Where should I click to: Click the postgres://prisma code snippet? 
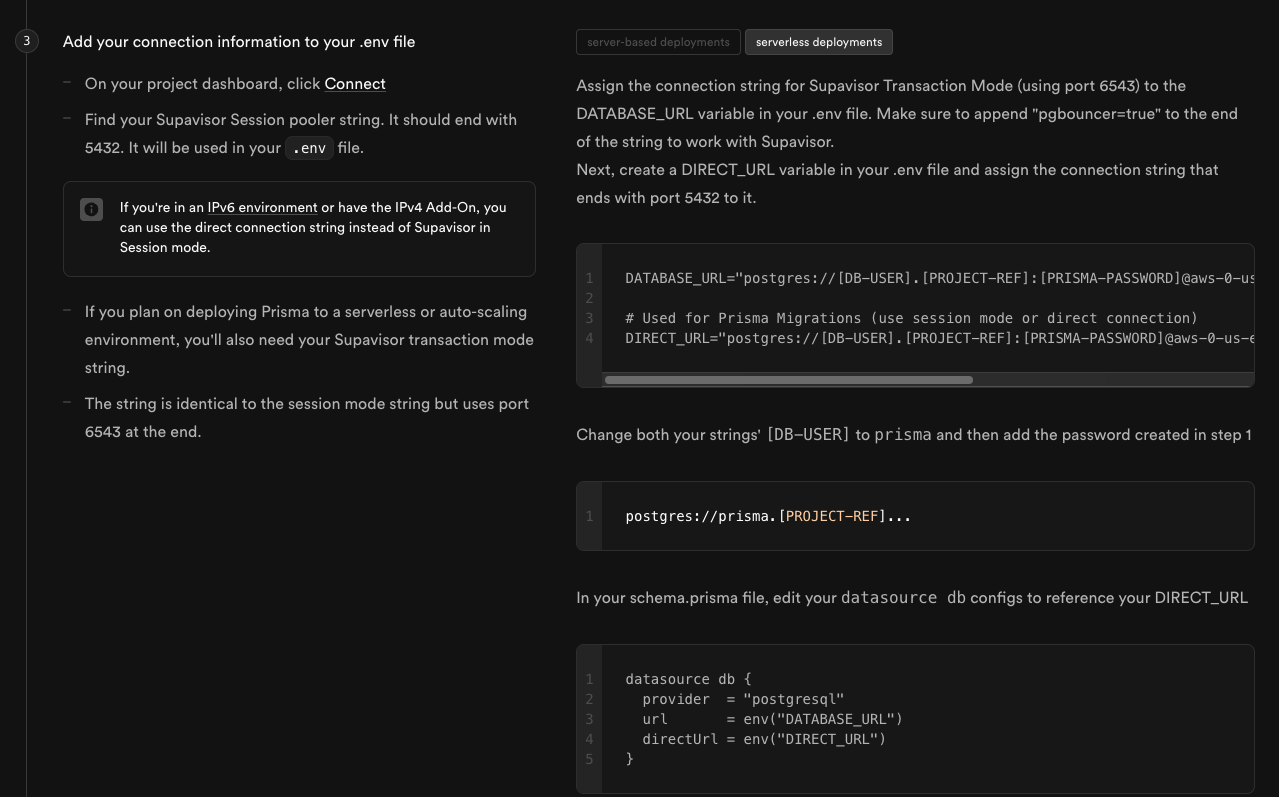click(x=700, y=516)
